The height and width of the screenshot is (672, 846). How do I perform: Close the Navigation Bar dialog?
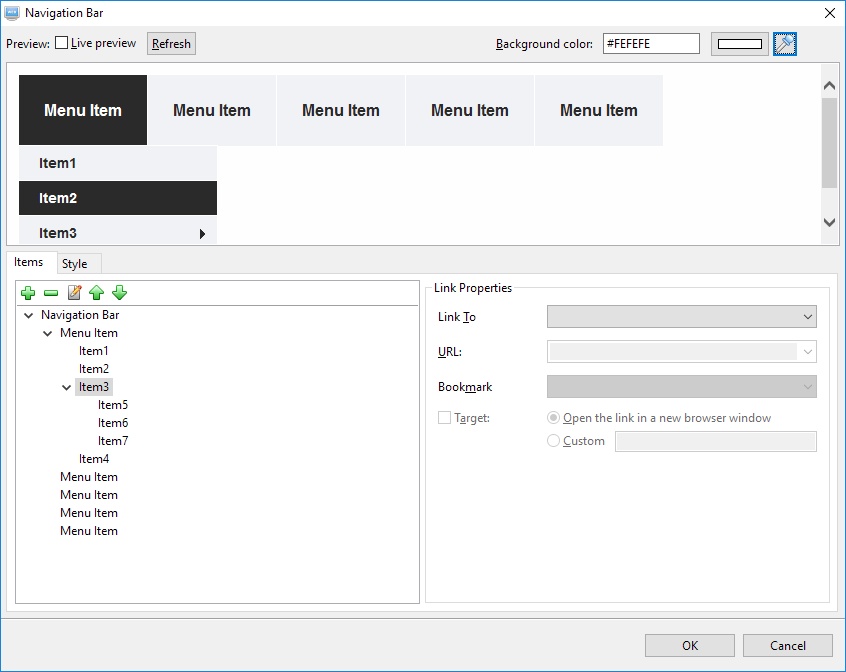pyautogui.click(x=830, y=13)
